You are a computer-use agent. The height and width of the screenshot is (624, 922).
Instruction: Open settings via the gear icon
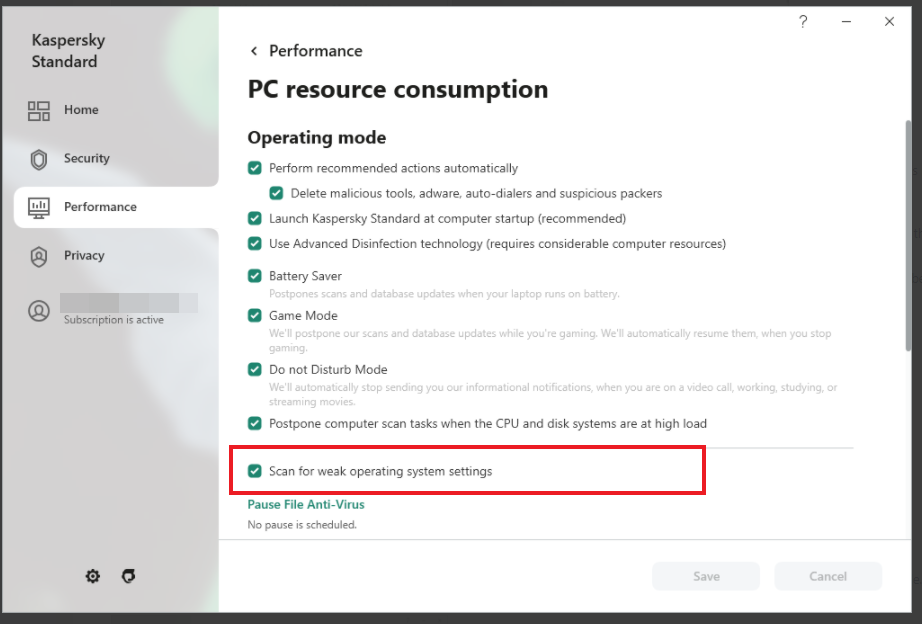[92, 576]
